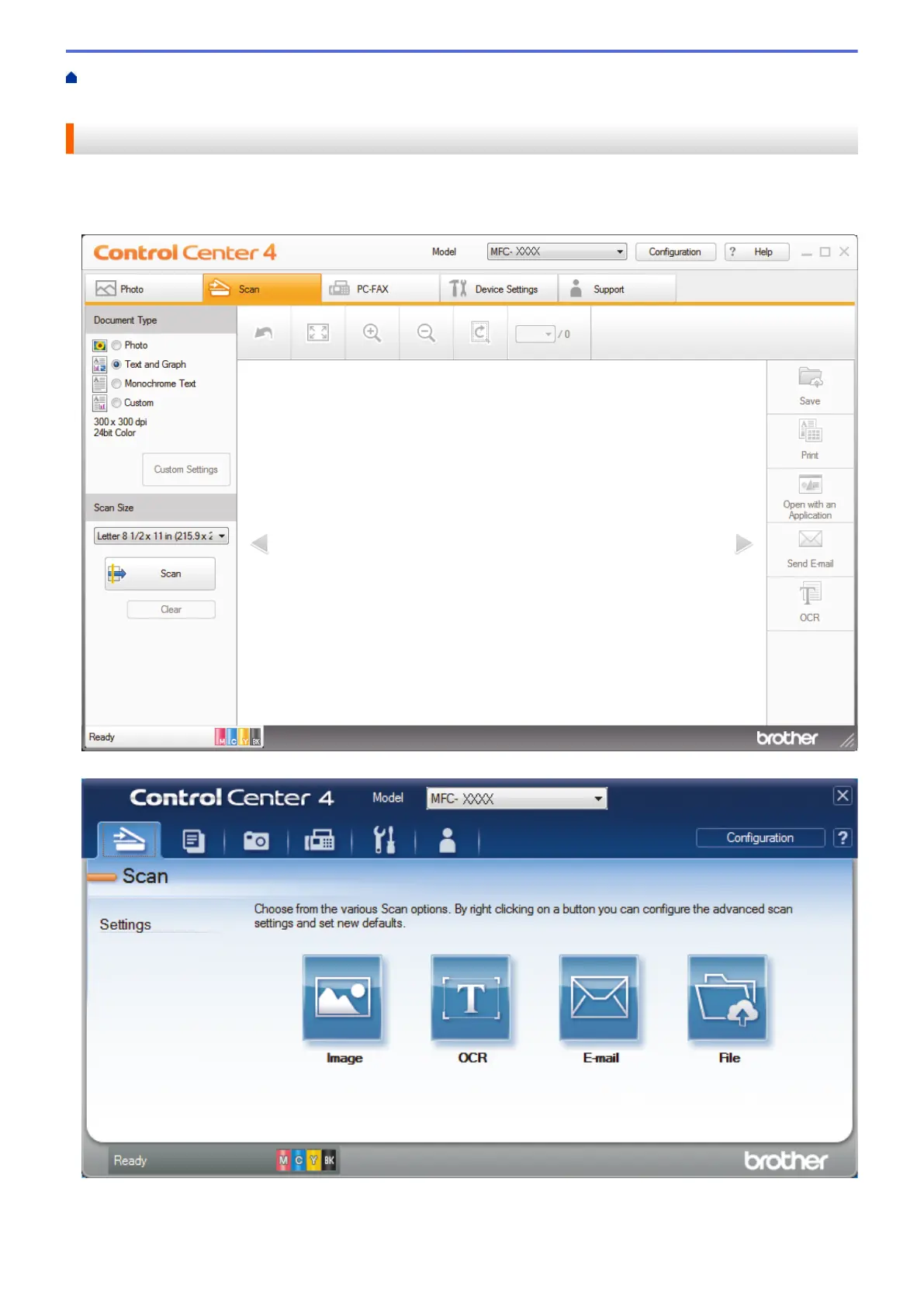Click the Ready status in Home mode

(102, 737)
